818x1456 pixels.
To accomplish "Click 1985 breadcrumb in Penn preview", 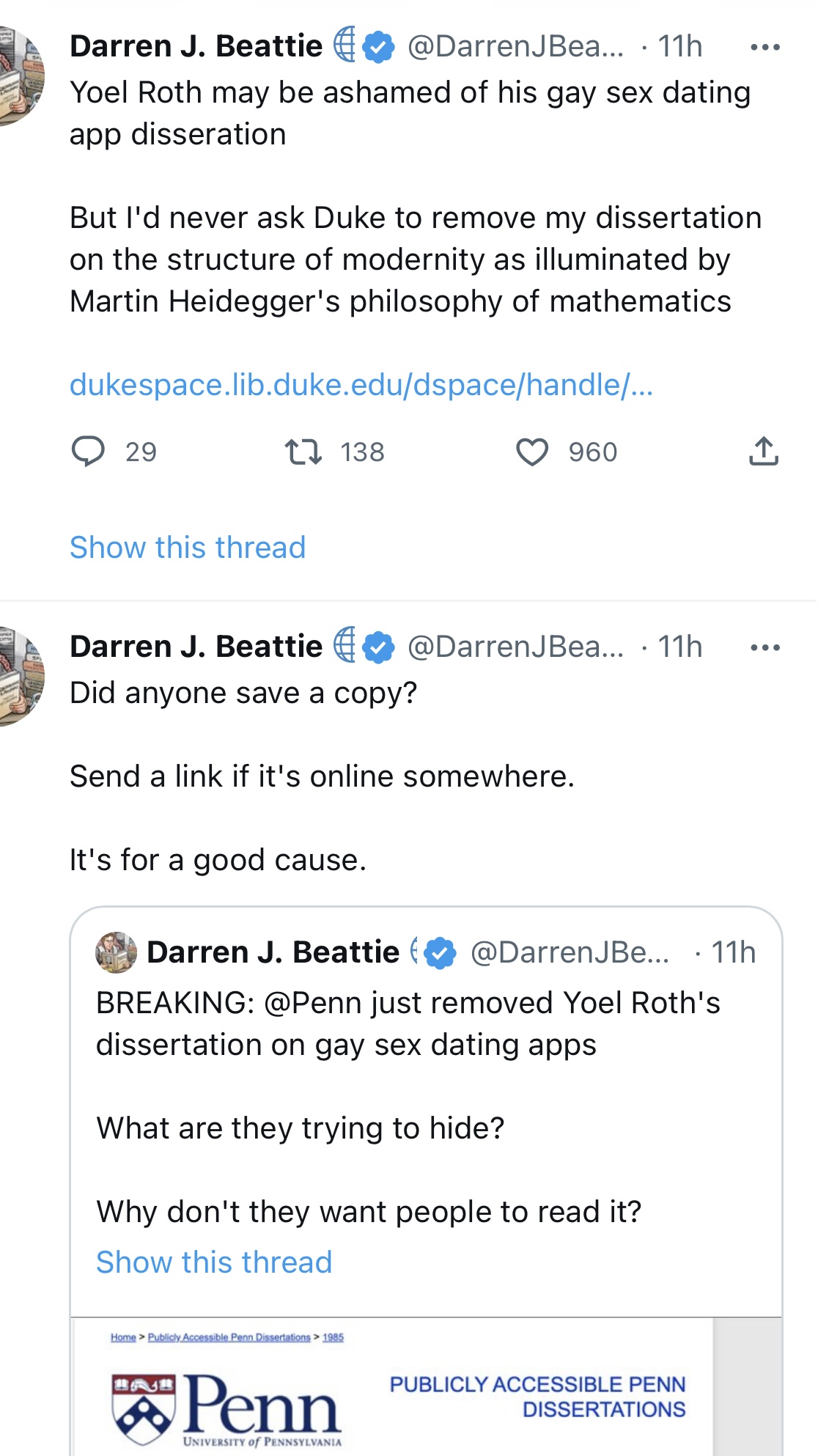I will 333,1337.
